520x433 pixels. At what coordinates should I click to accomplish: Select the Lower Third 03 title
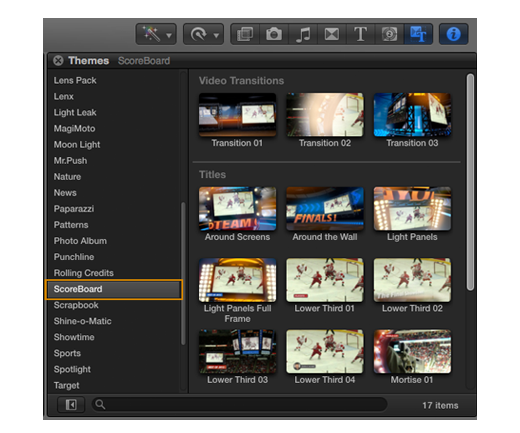pos(237,351)
